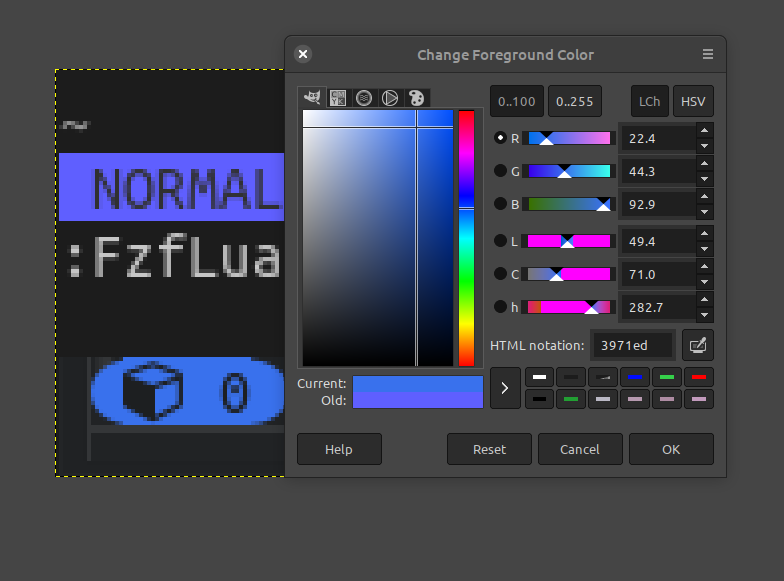Screen dimensions: 784x581
Task: Pick the blue history swatch
Action: pyautogui.click(x=635, y=377)
